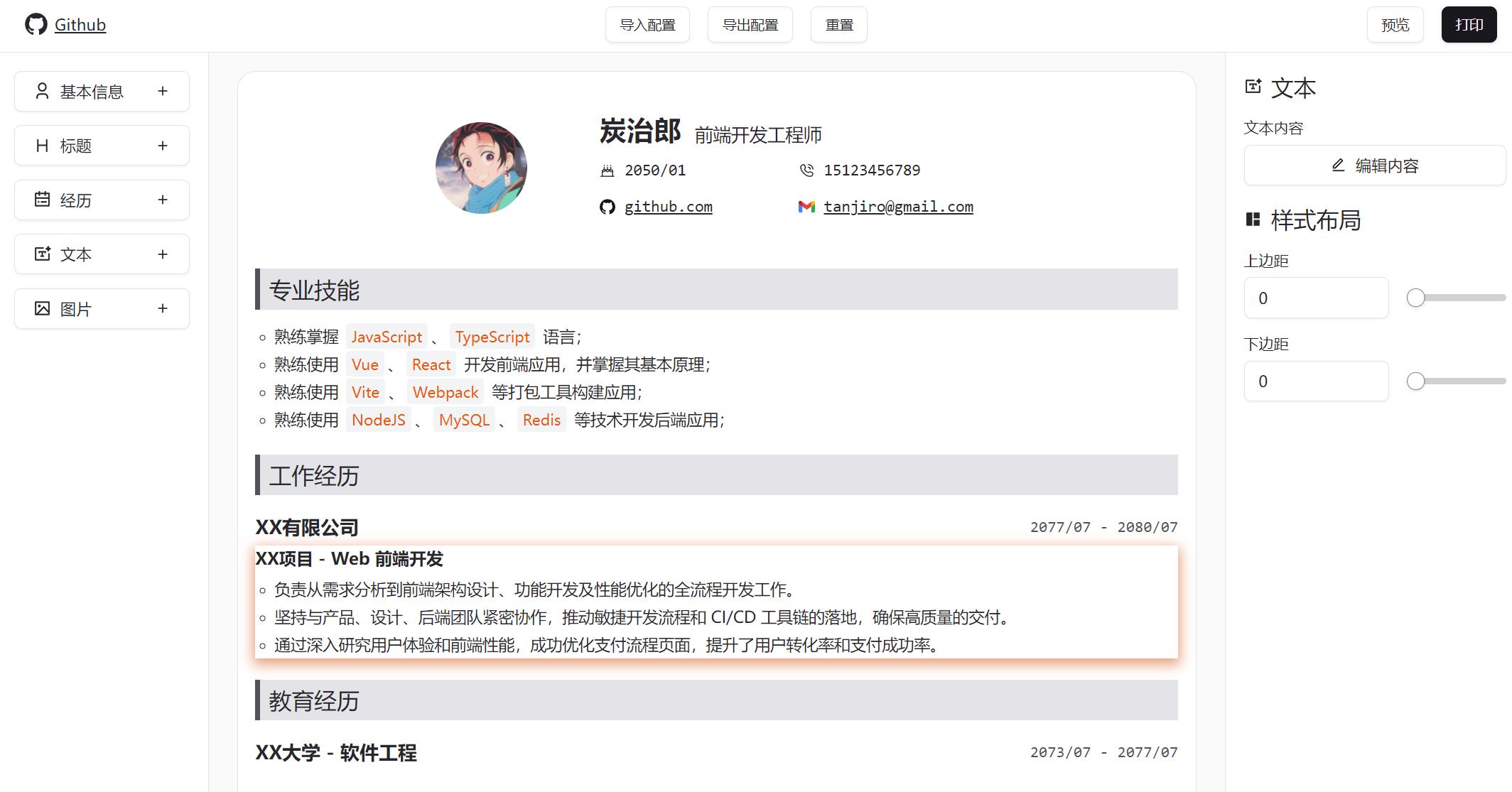Click 导入配置 button

[647, 25]
